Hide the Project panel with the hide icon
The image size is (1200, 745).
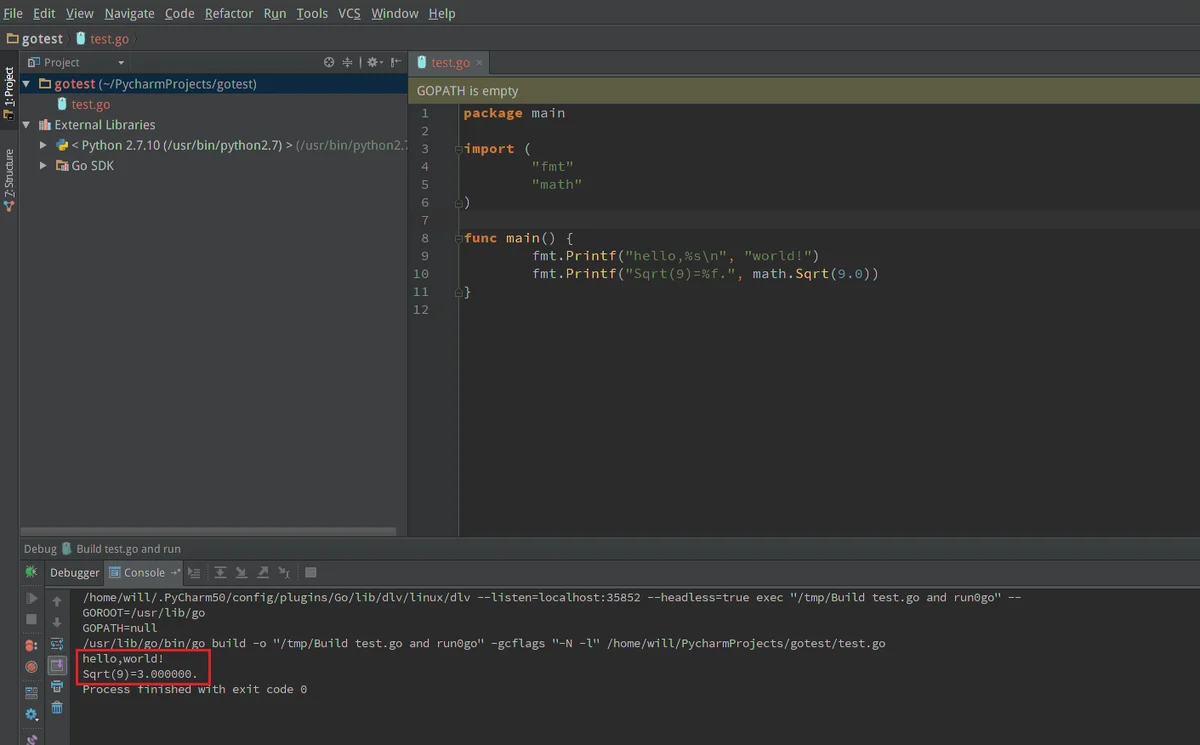coord(394,62)
